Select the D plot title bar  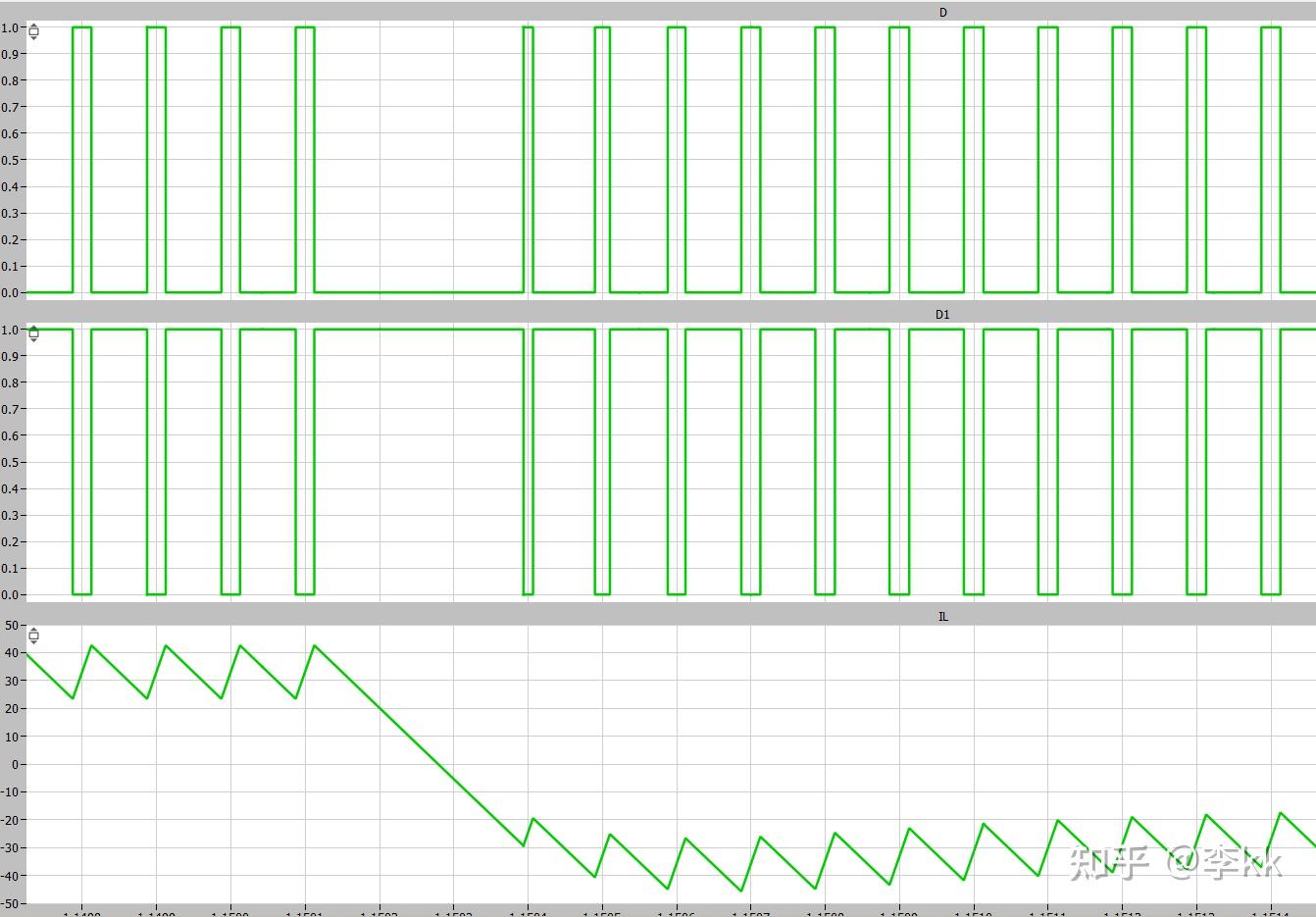pyautogui.click(x=658, y=12)
